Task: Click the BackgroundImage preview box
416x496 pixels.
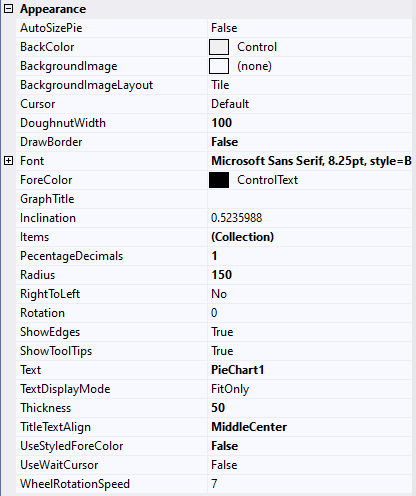Action: click(219, 66)
